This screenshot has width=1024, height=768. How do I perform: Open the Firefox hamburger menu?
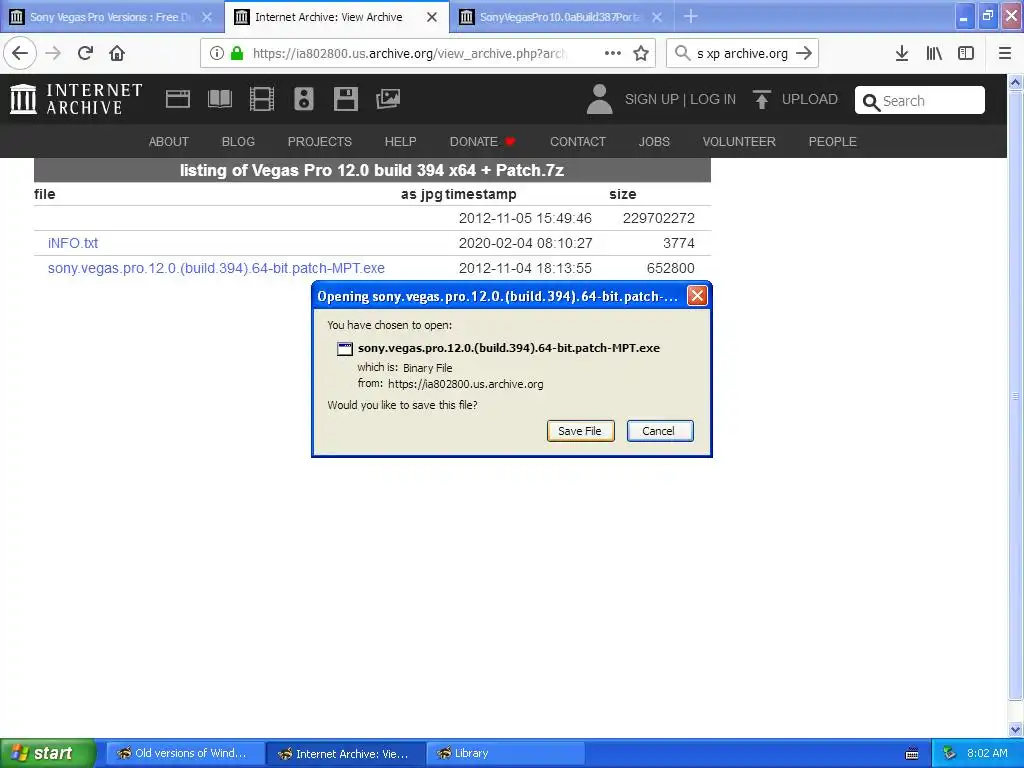[1005, 54]
